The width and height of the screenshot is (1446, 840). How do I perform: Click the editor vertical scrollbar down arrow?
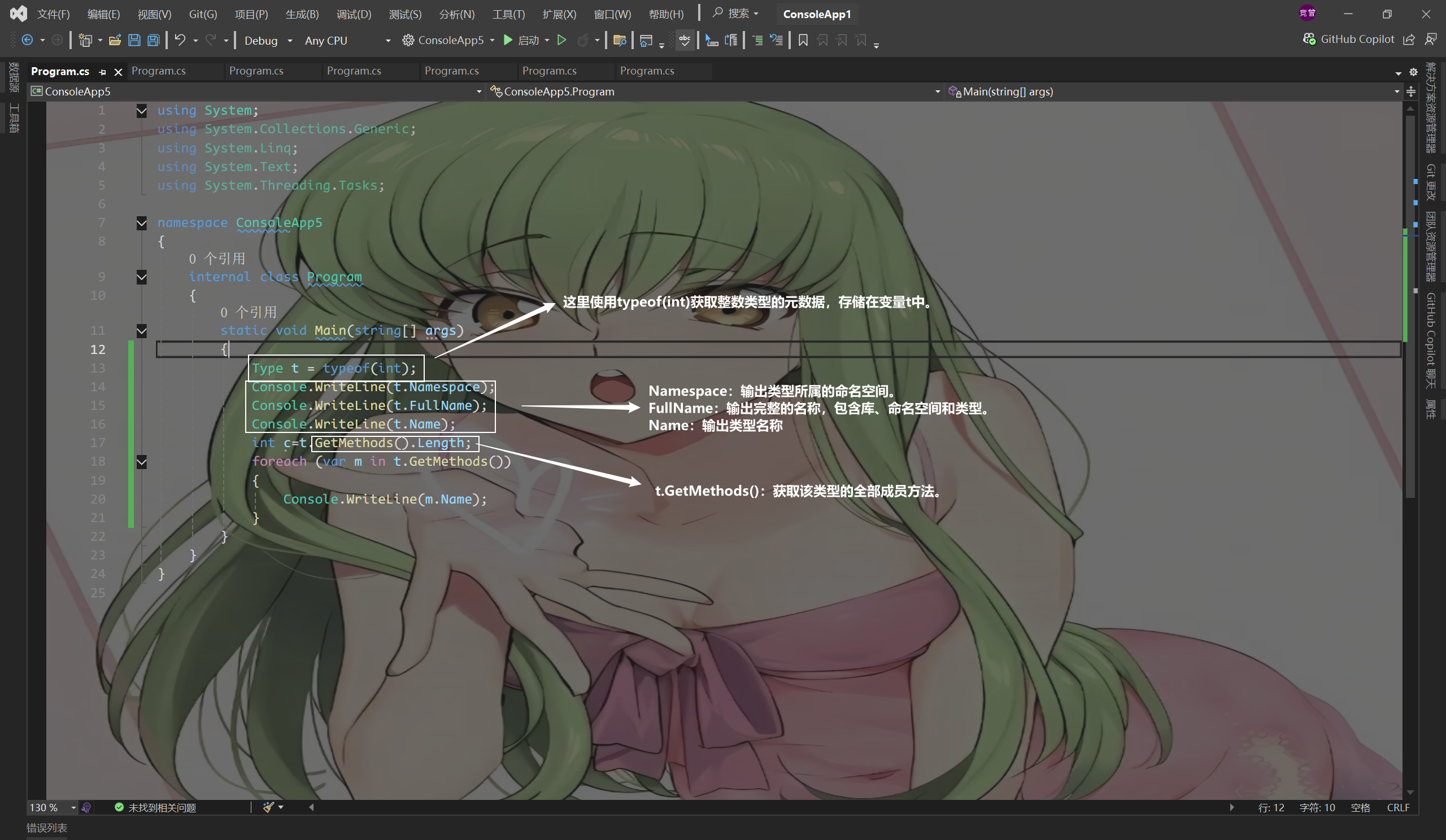tap(1410, 793)
